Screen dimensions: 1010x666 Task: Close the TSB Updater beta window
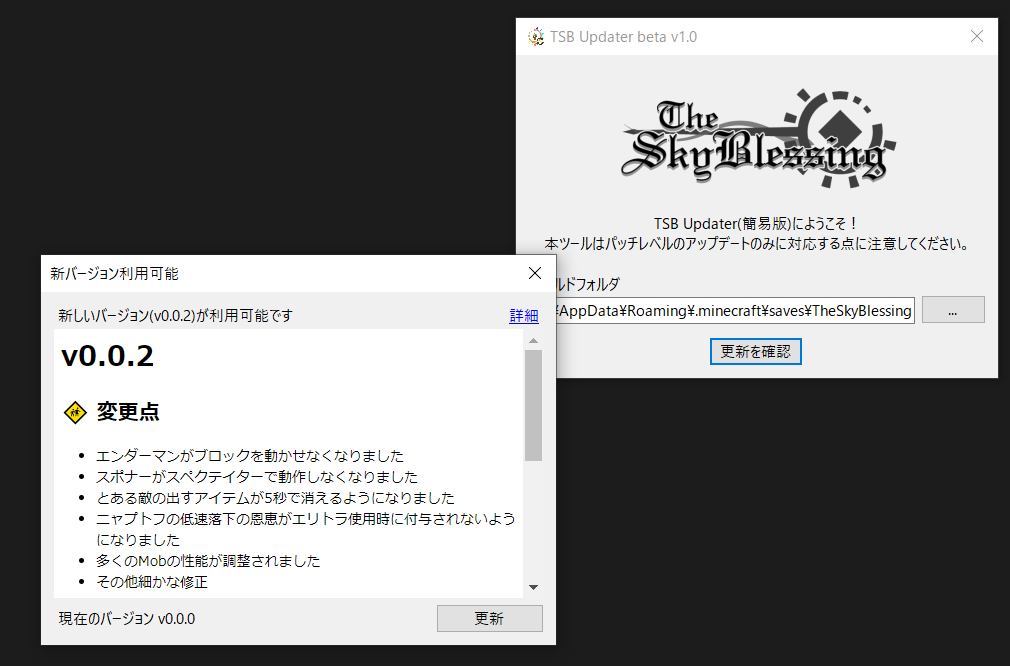(x=977, y=37)
